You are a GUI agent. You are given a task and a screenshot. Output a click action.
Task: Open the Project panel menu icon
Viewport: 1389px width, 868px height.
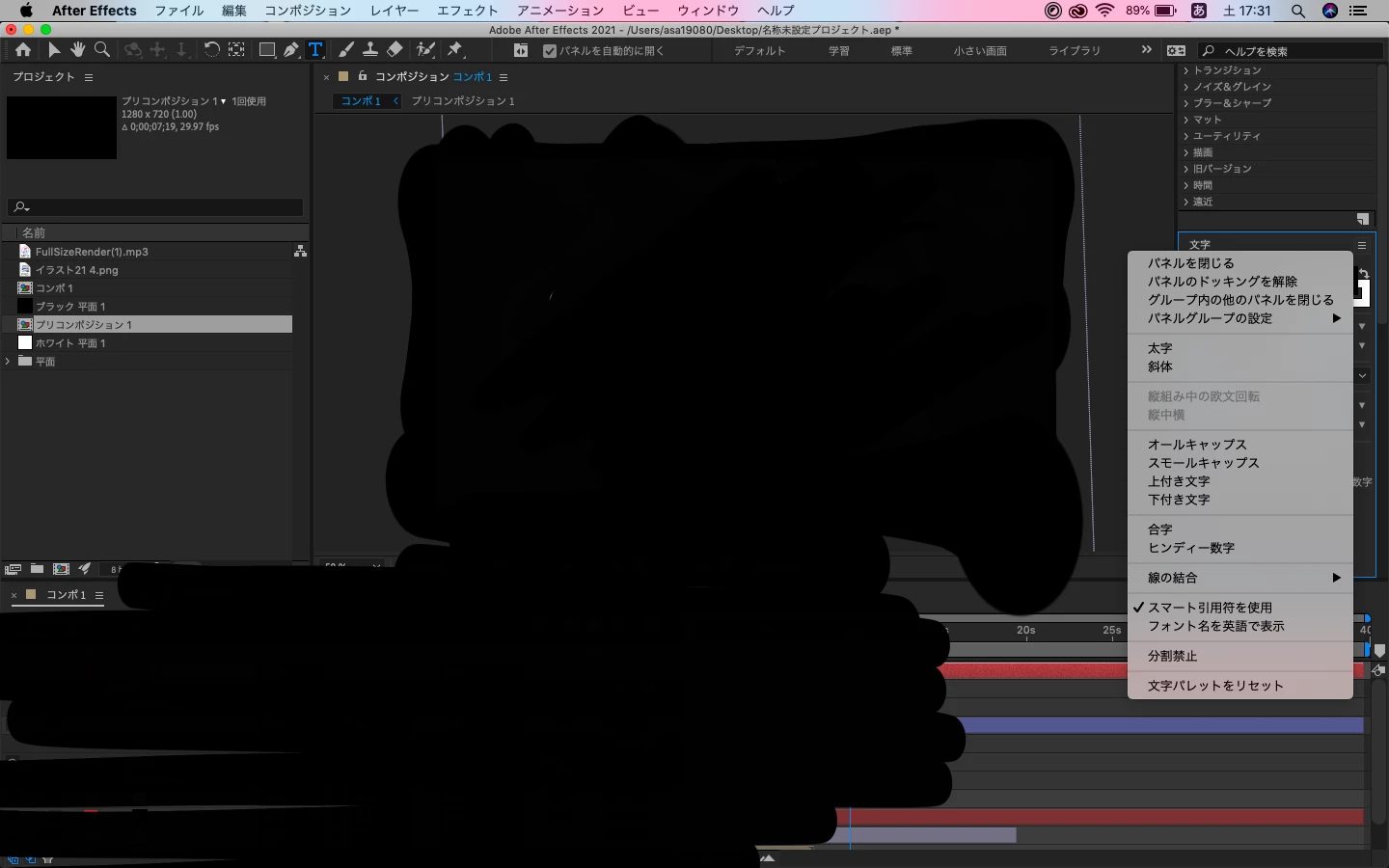tap(89, 77)
